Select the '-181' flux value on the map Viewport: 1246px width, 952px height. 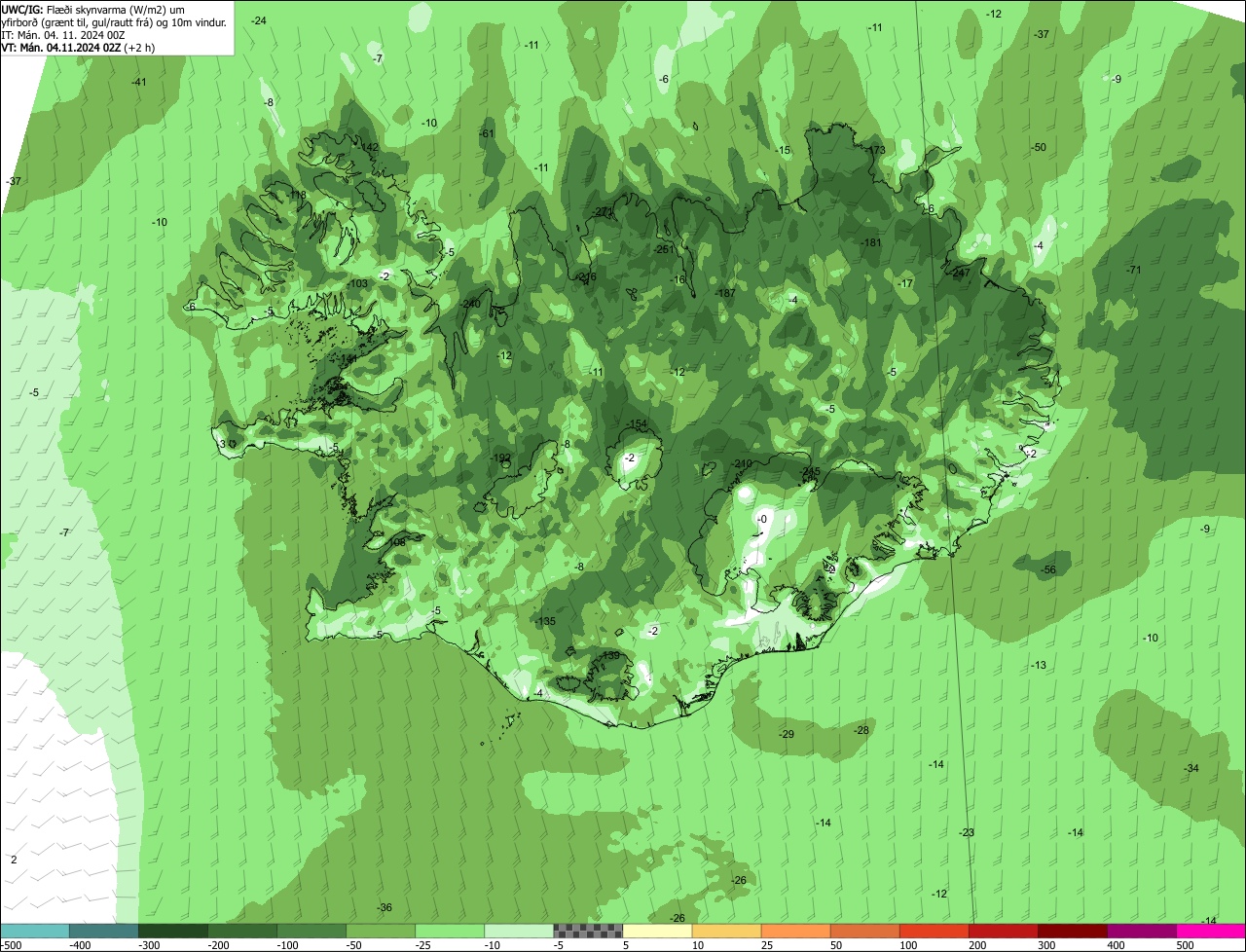point(871,242)
